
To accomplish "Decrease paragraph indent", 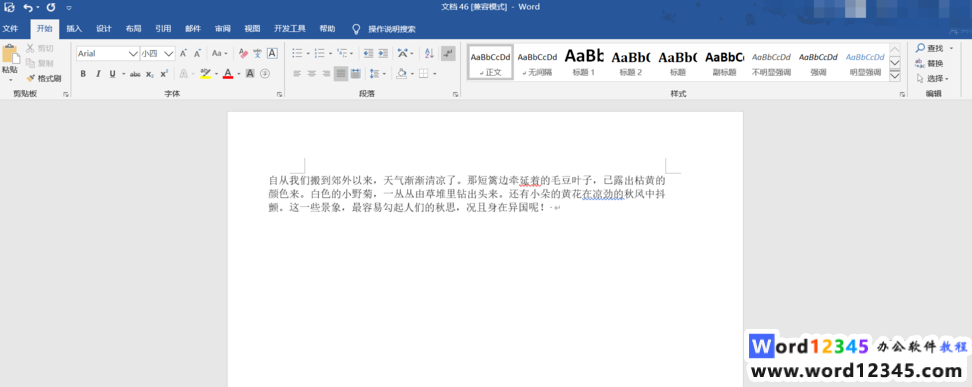I will (368, 54).
